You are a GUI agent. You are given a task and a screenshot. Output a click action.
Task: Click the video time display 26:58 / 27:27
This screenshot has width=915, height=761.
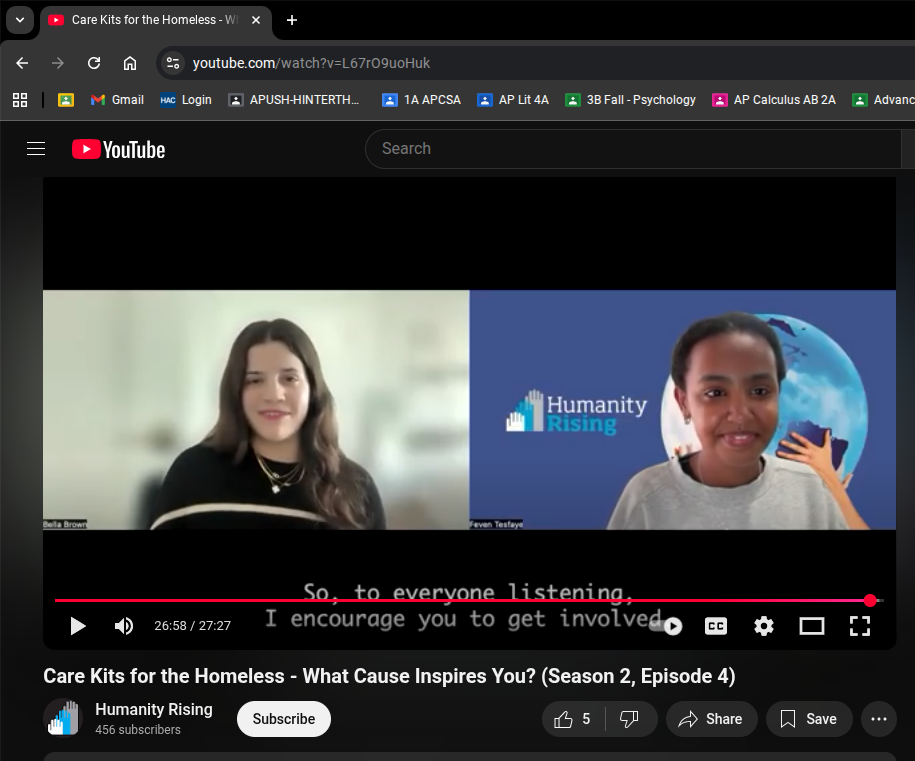click(x=193, y=626)
